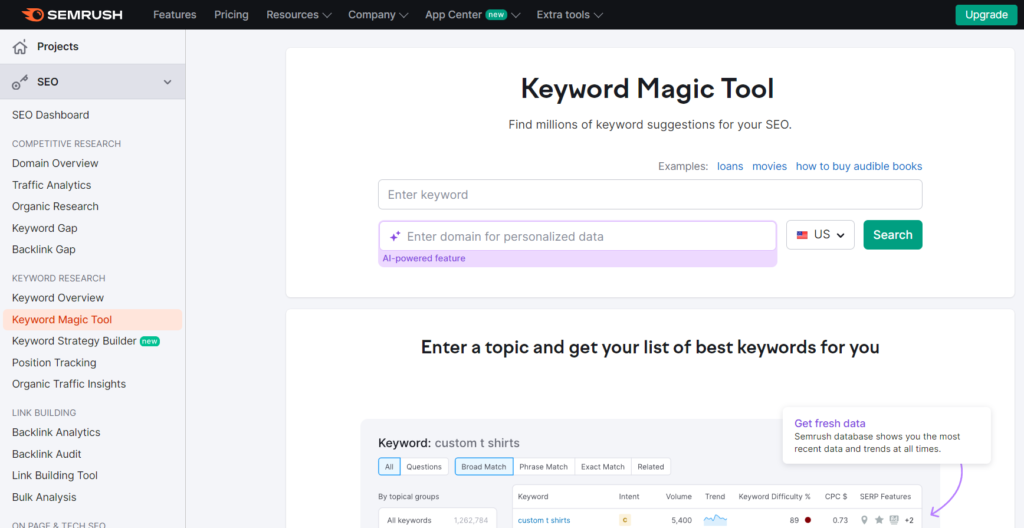Open Keyword Strategy Builder in sidebar
The width and height of the screenshot is (1024, 528).
coord(74,341)
